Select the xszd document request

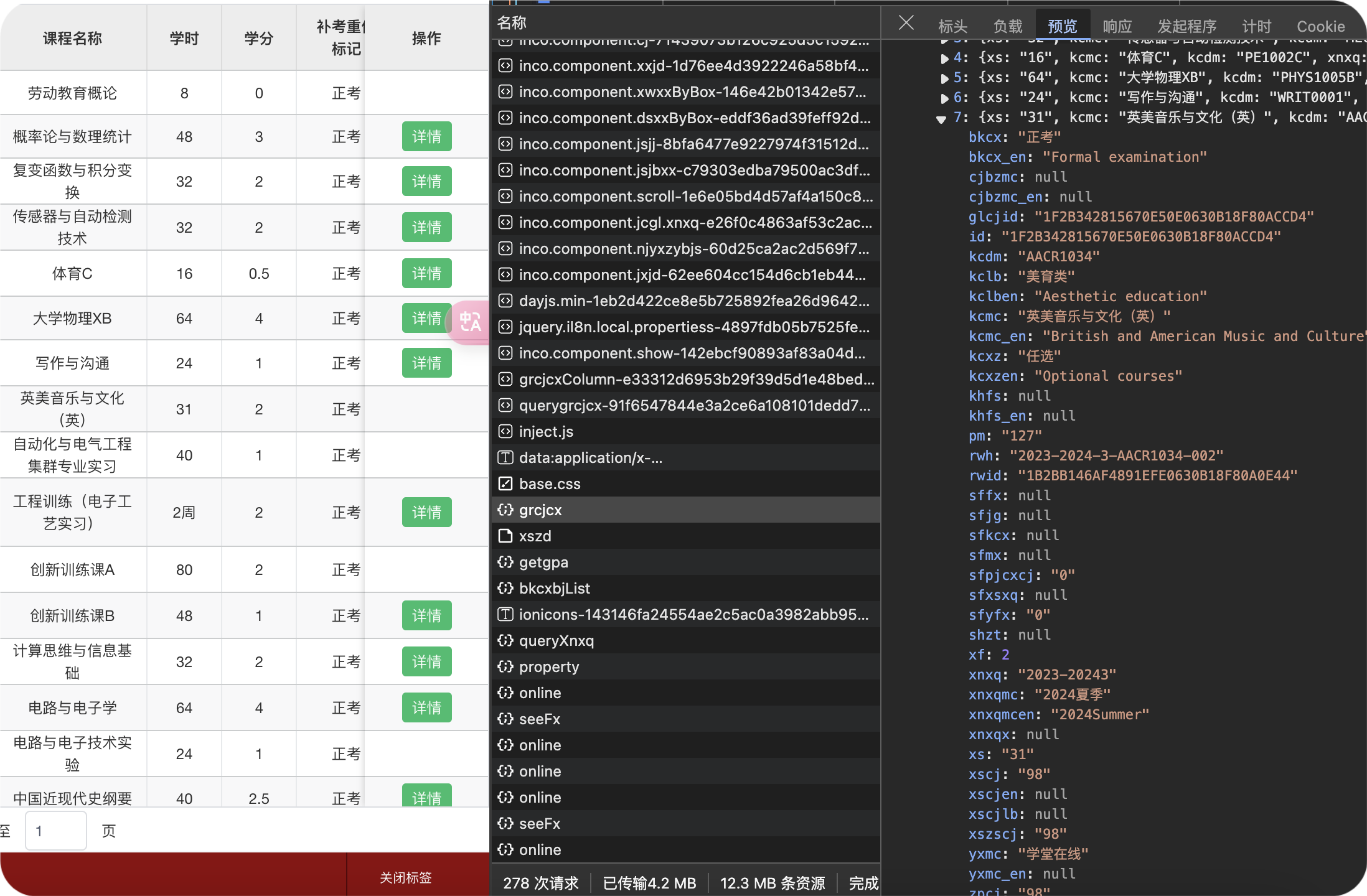click(535, 536)
